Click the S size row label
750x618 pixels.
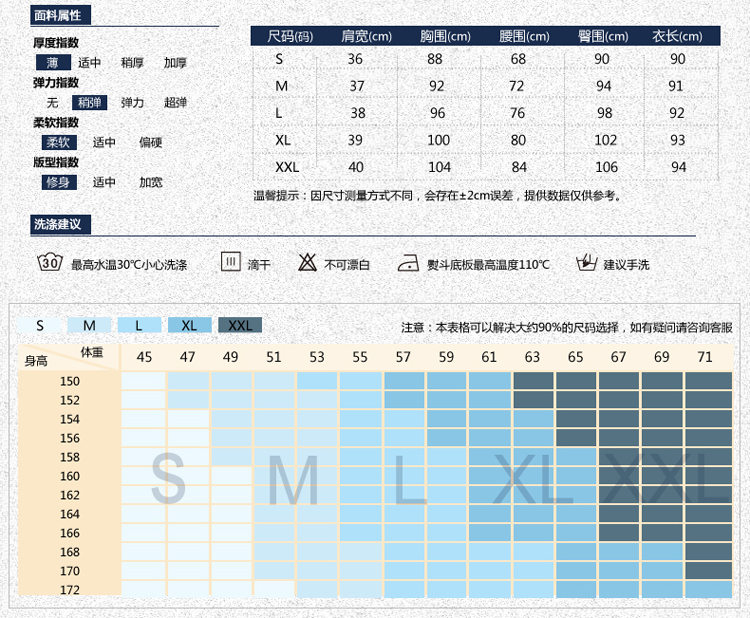pyautogui.click(x=279, y=59)
